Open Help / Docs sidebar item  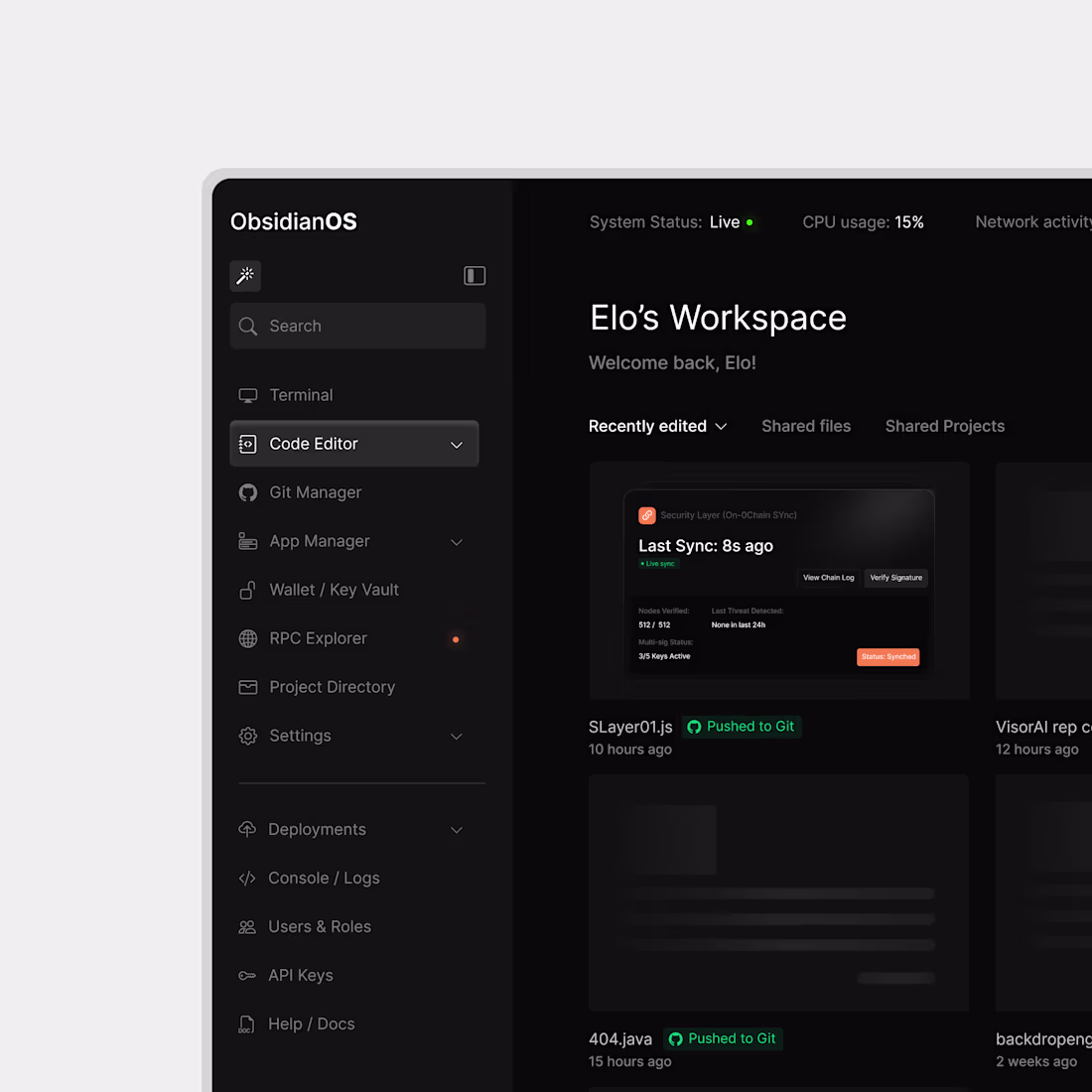coord(353,1024)
